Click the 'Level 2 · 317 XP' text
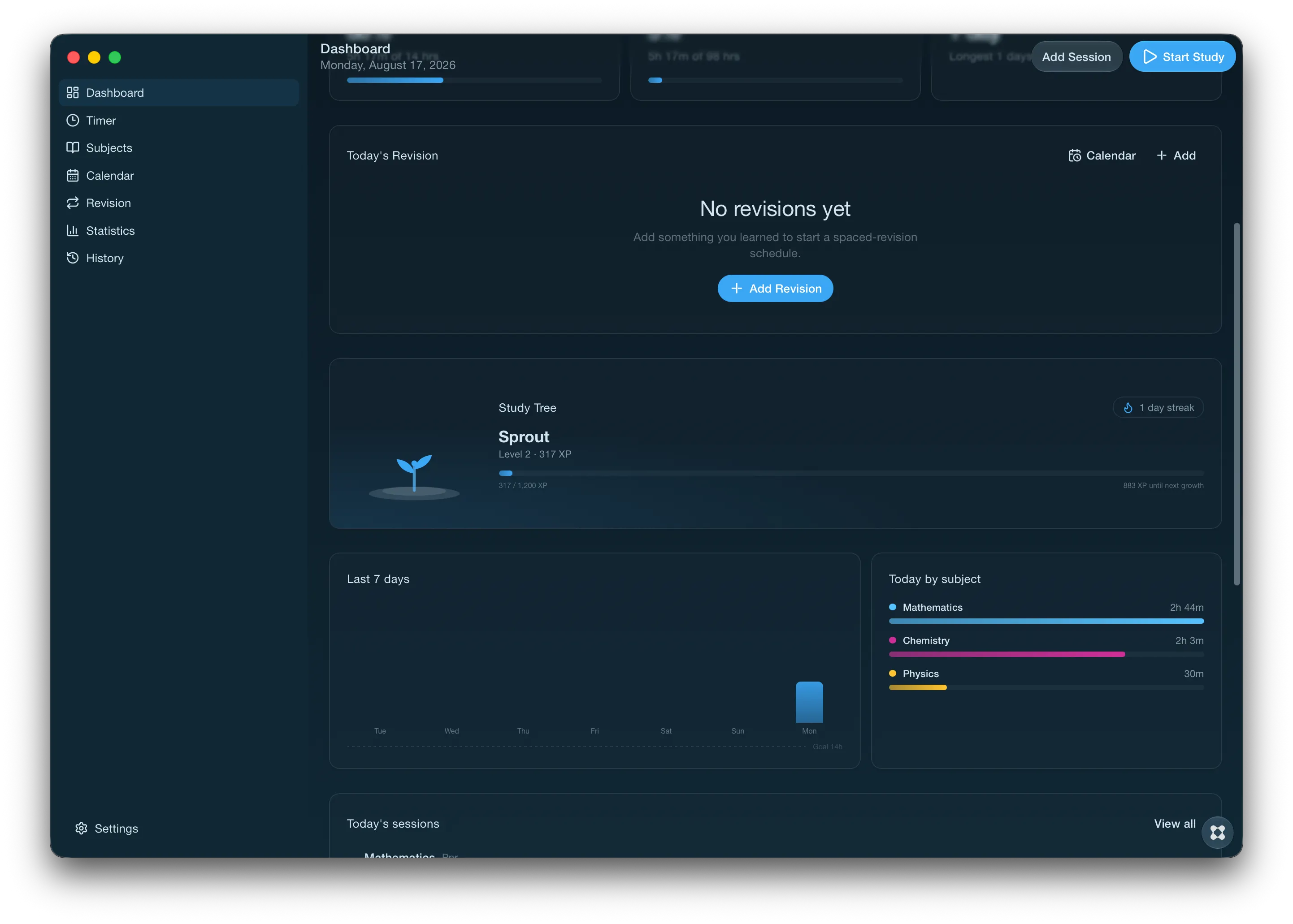Image resolution: width=1293 pixels, height=924 pixels. pos(534,453)
